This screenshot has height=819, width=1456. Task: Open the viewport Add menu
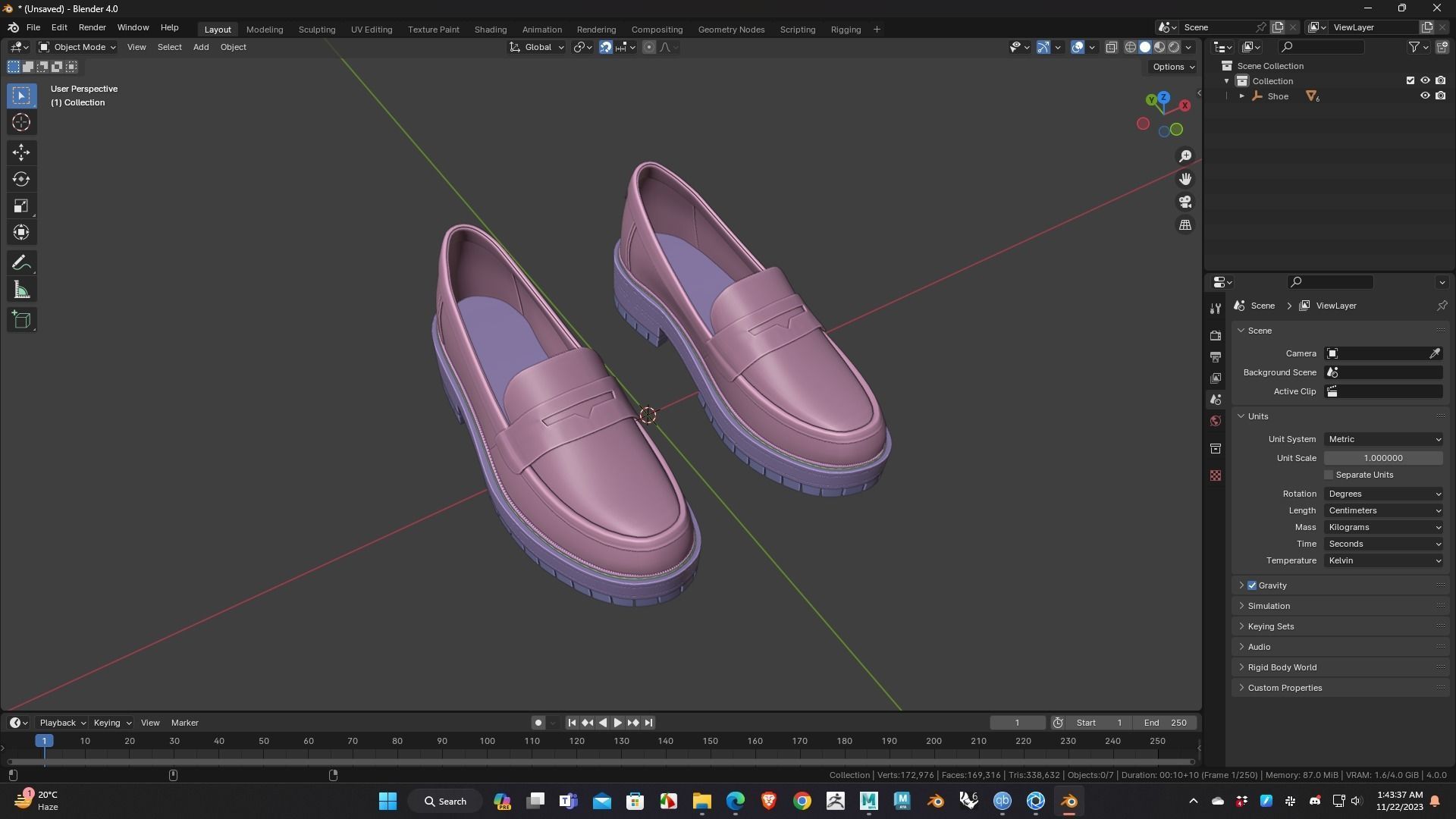[x=201, y=47]
